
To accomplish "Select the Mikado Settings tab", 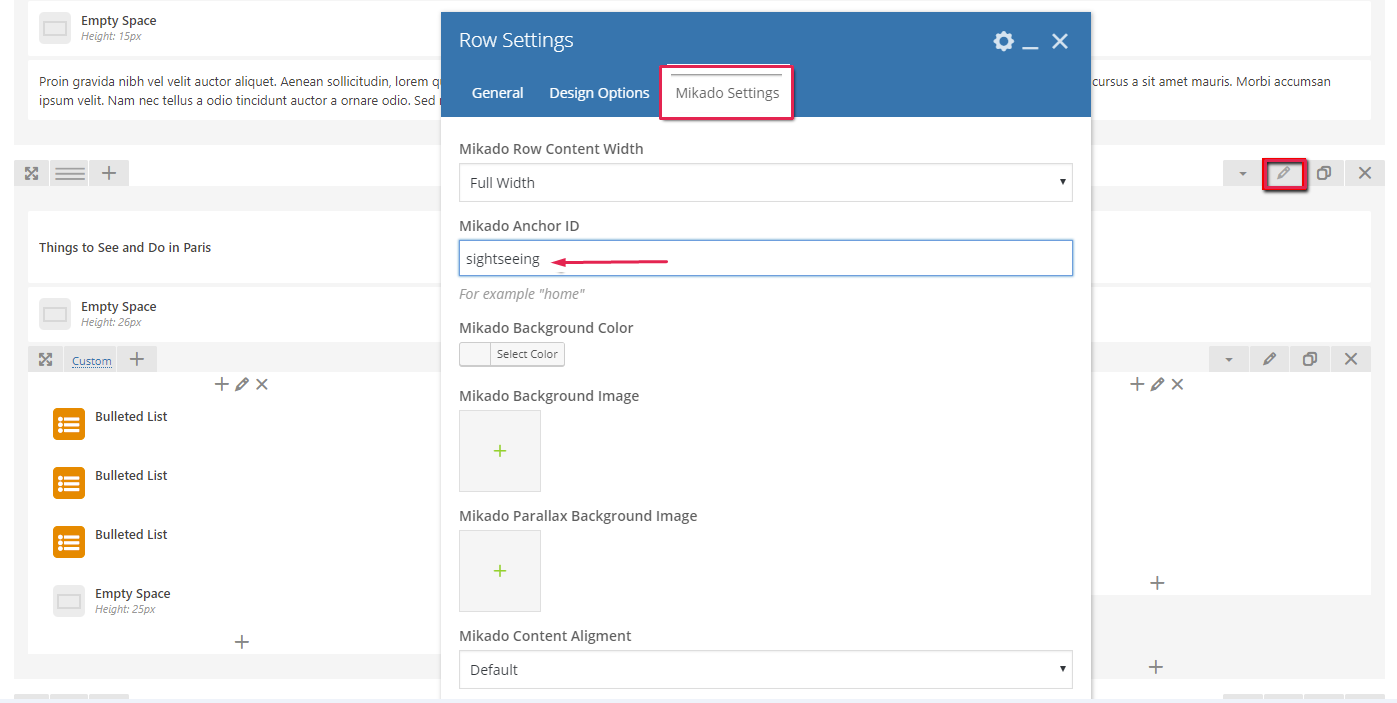I will coord(727,93).
